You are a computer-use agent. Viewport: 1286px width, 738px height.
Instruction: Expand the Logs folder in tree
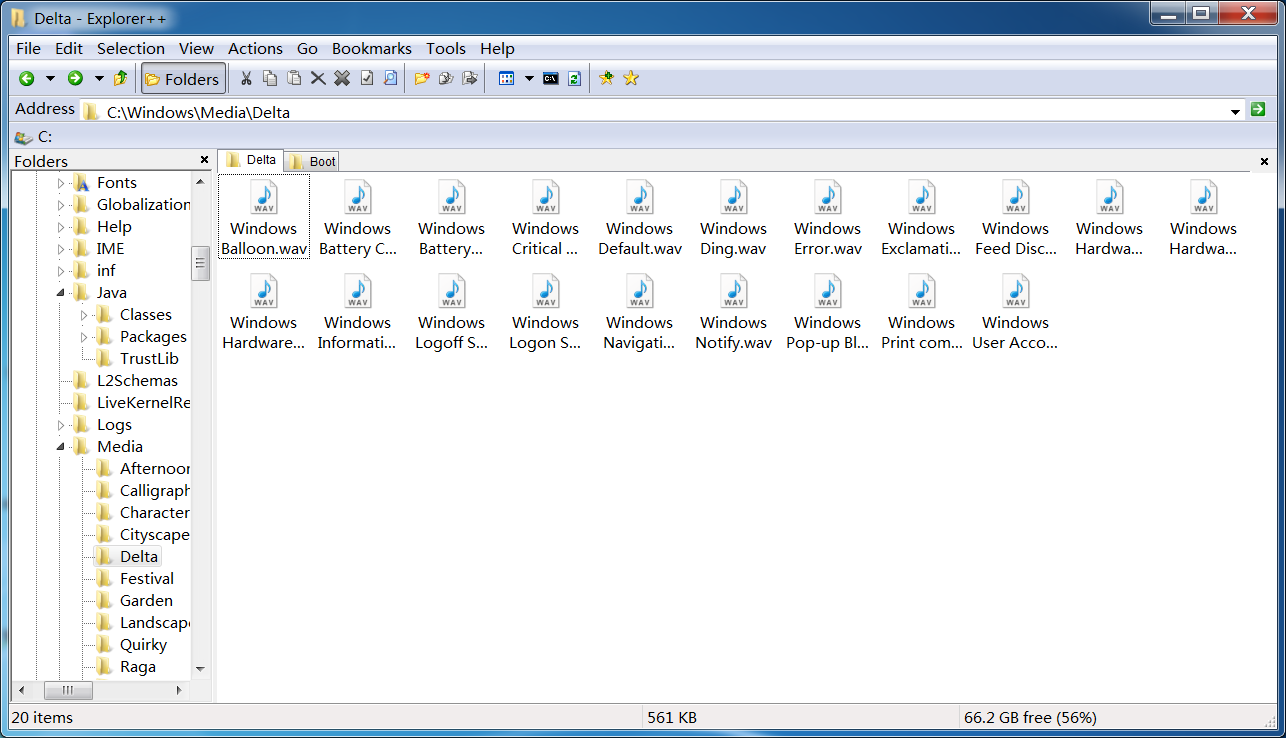[x=60, y=425]
